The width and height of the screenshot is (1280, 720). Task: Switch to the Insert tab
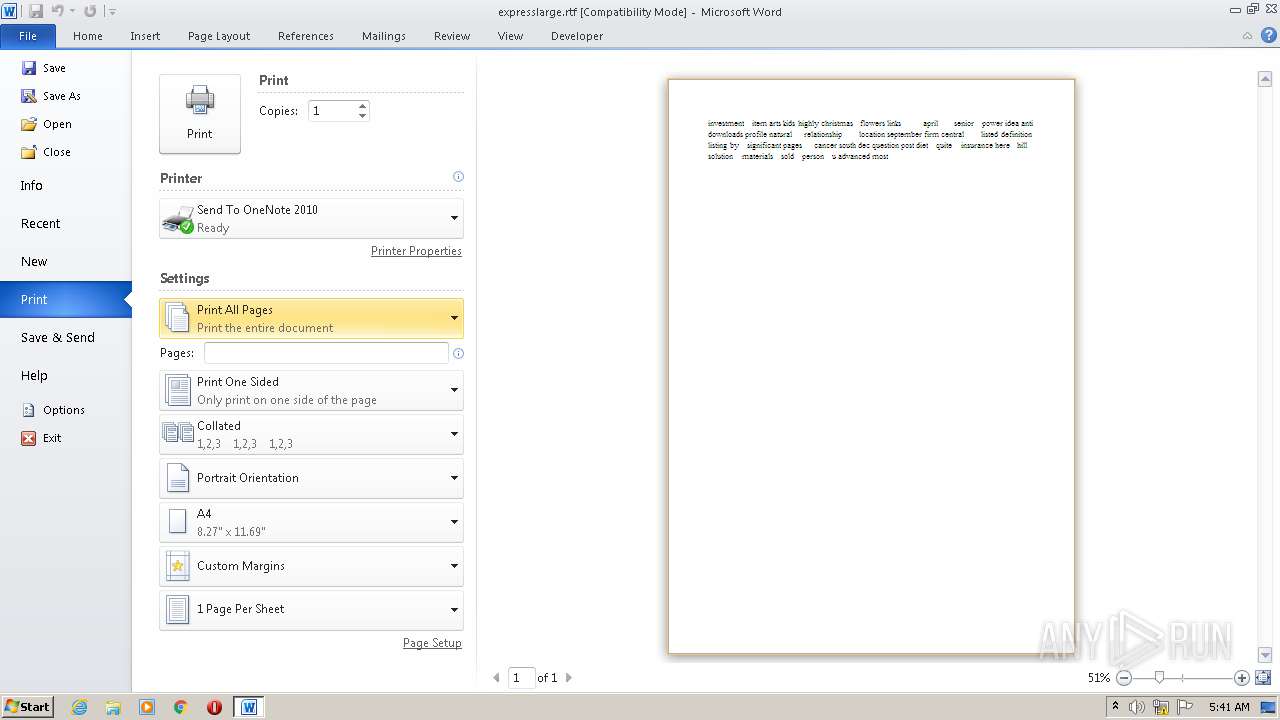145,36
